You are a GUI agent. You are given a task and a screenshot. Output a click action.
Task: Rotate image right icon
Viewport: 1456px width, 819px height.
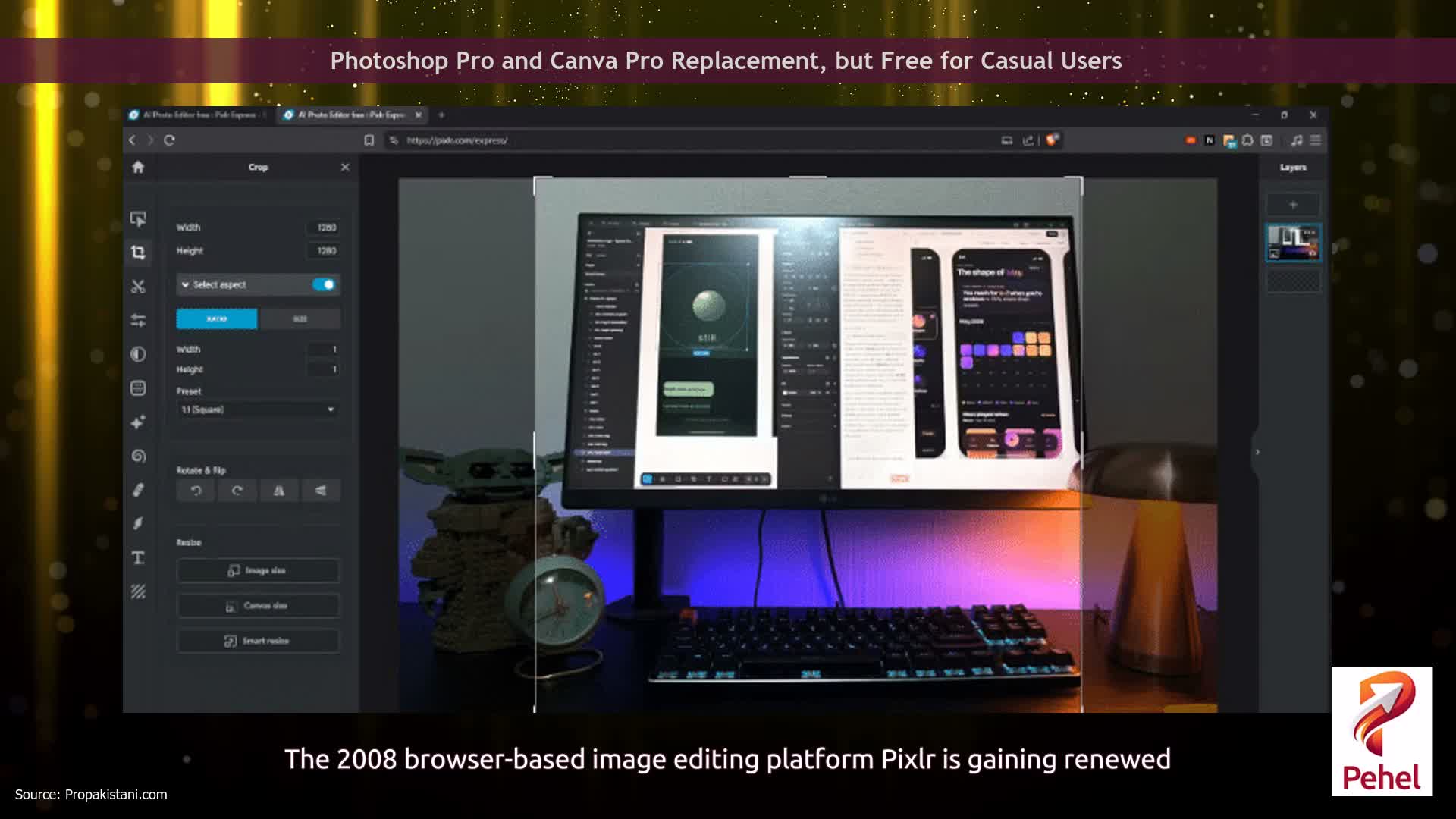tap(237, 491)
